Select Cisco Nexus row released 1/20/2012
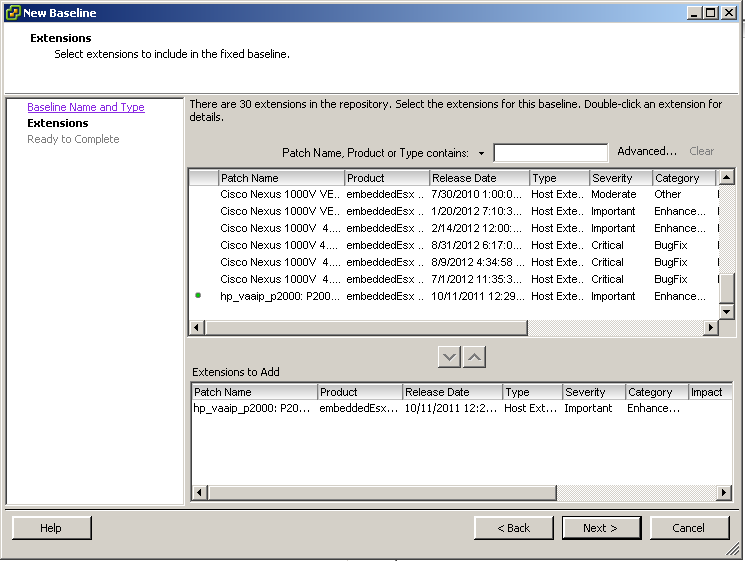 pyautogui.click(x=454, y=211)
